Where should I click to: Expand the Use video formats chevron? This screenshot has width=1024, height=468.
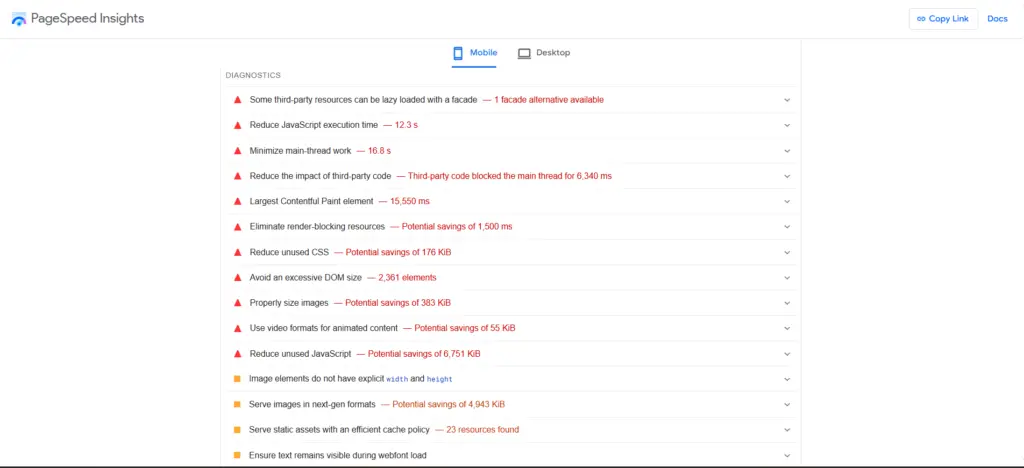787,328
